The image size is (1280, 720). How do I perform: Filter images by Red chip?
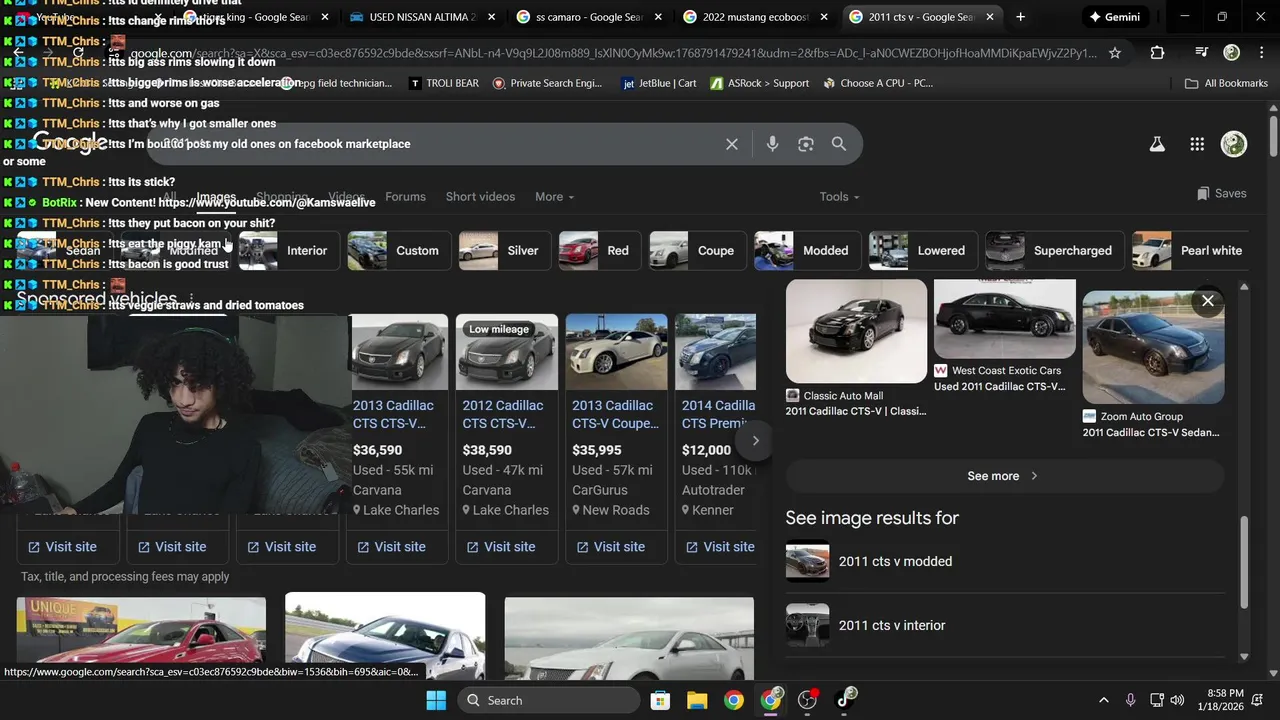[x=600, y=251]
